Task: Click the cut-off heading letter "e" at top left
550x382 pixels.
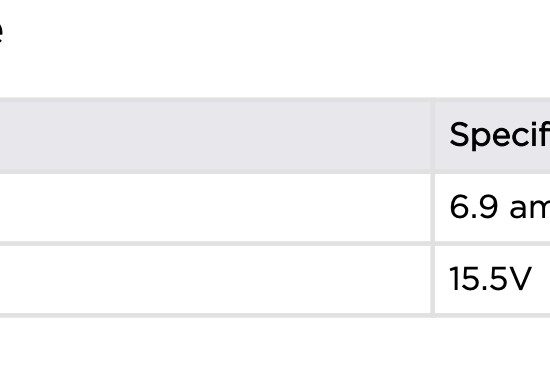Action: [1, 33]
